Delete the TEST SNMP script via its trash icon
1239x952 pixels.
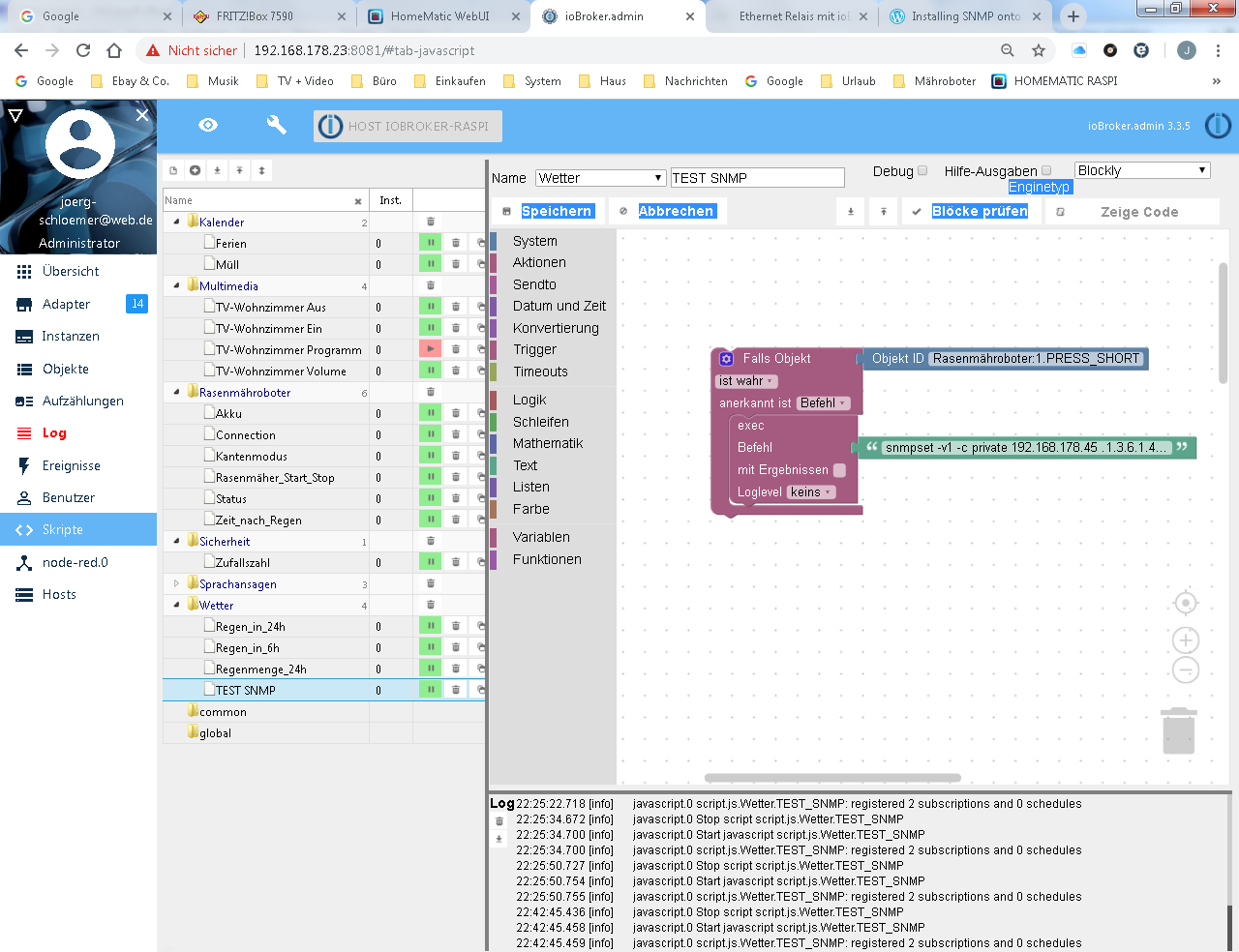[x=456, y=690]
